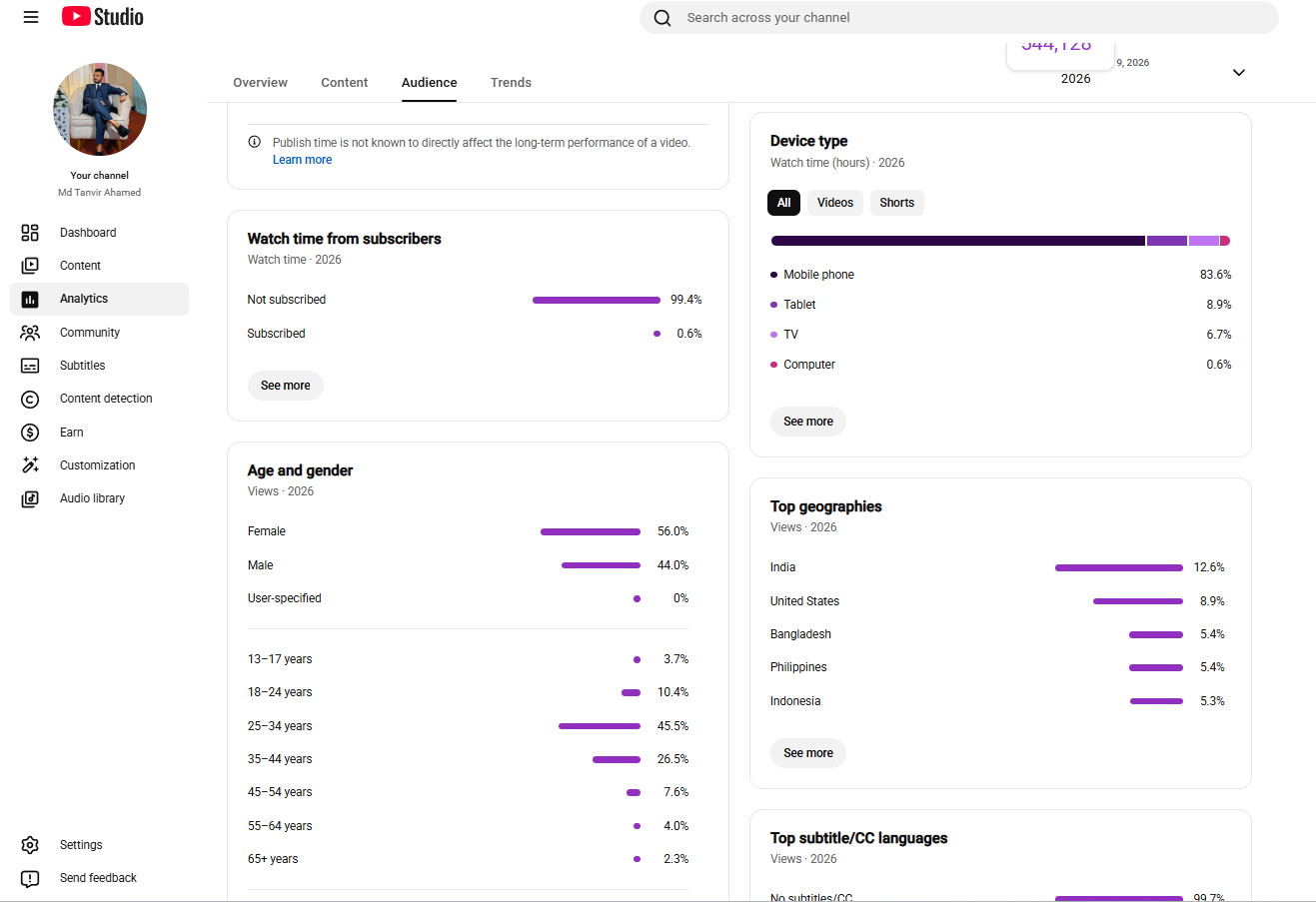1316x902 pixels.
Task: Click the 18–24 years age row
Action: click(468, 692)
